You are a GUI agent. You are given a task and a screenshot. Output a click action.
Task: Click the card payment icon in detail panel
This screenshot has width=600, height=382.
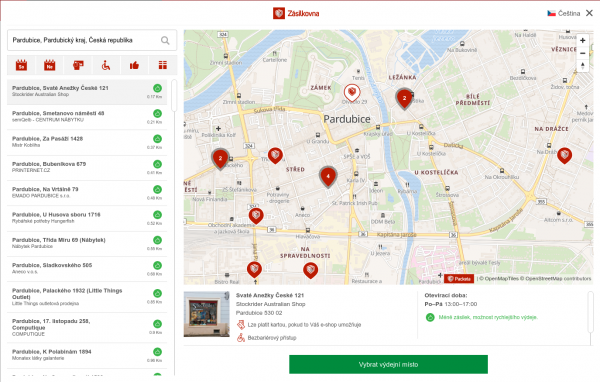pos(241,325)
